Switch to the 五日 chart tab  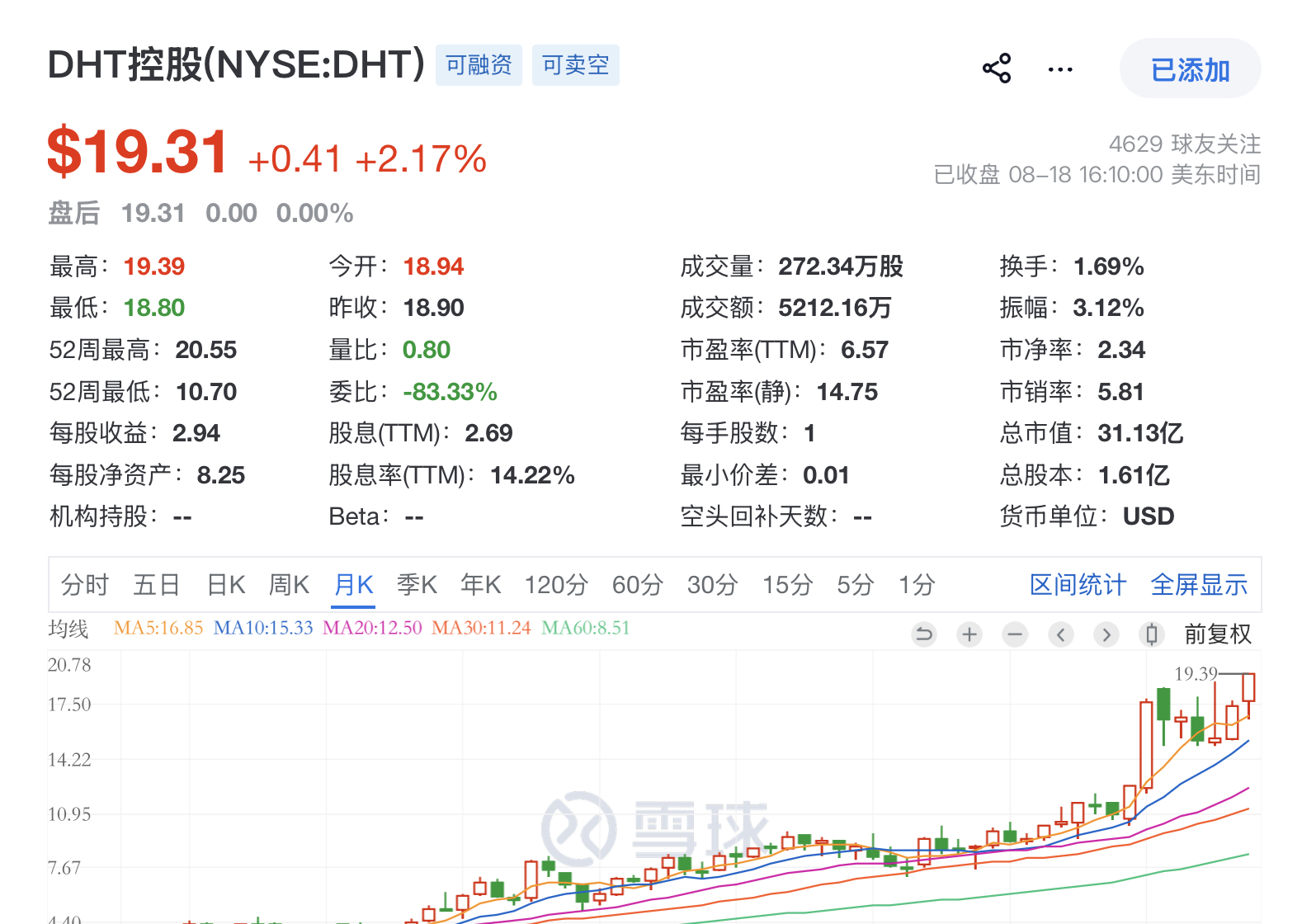(157, 585)
